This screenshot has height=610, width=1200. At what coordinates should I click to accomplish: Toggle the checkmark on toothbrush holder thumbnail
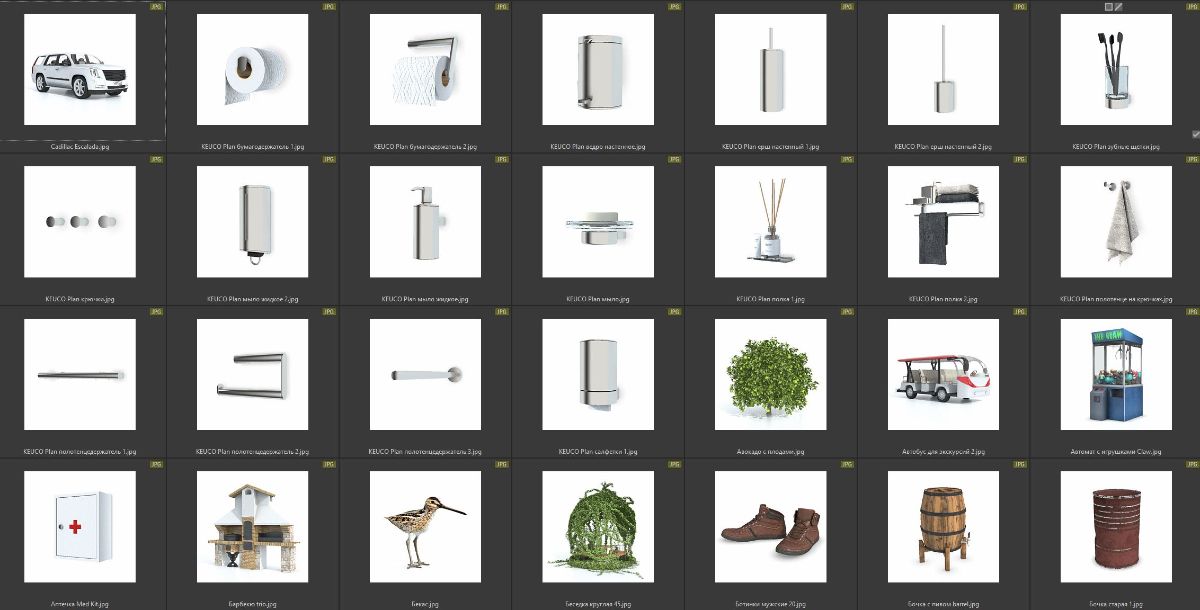[1196, 134]
